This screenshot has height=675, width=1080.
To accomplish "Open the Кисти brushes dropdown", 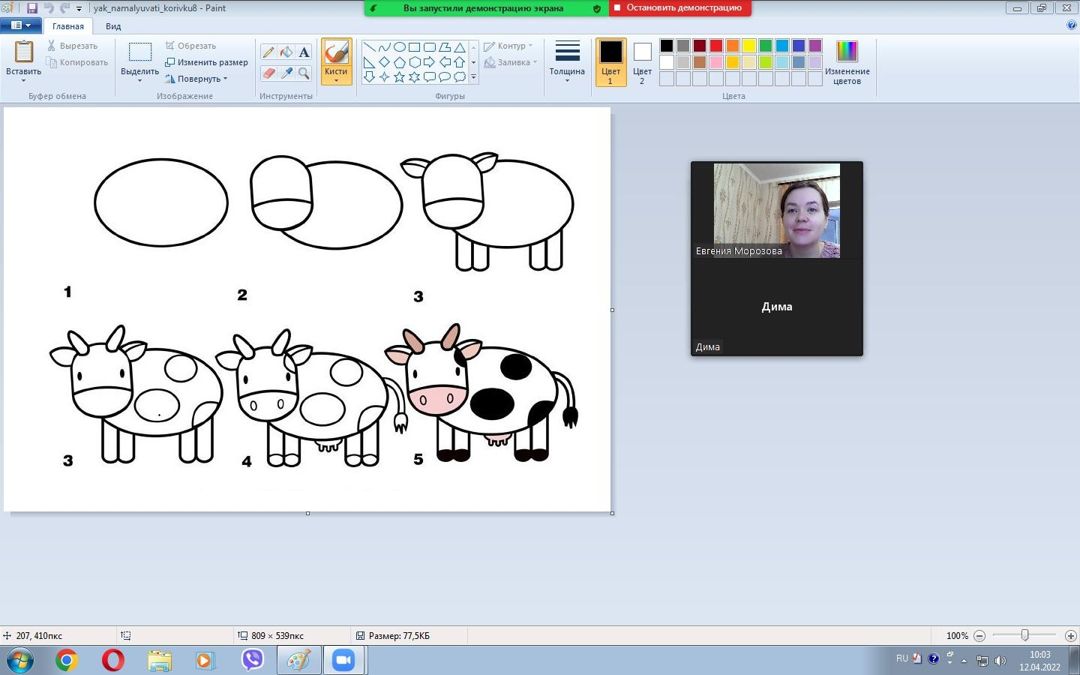I will (x=336, y=62).
